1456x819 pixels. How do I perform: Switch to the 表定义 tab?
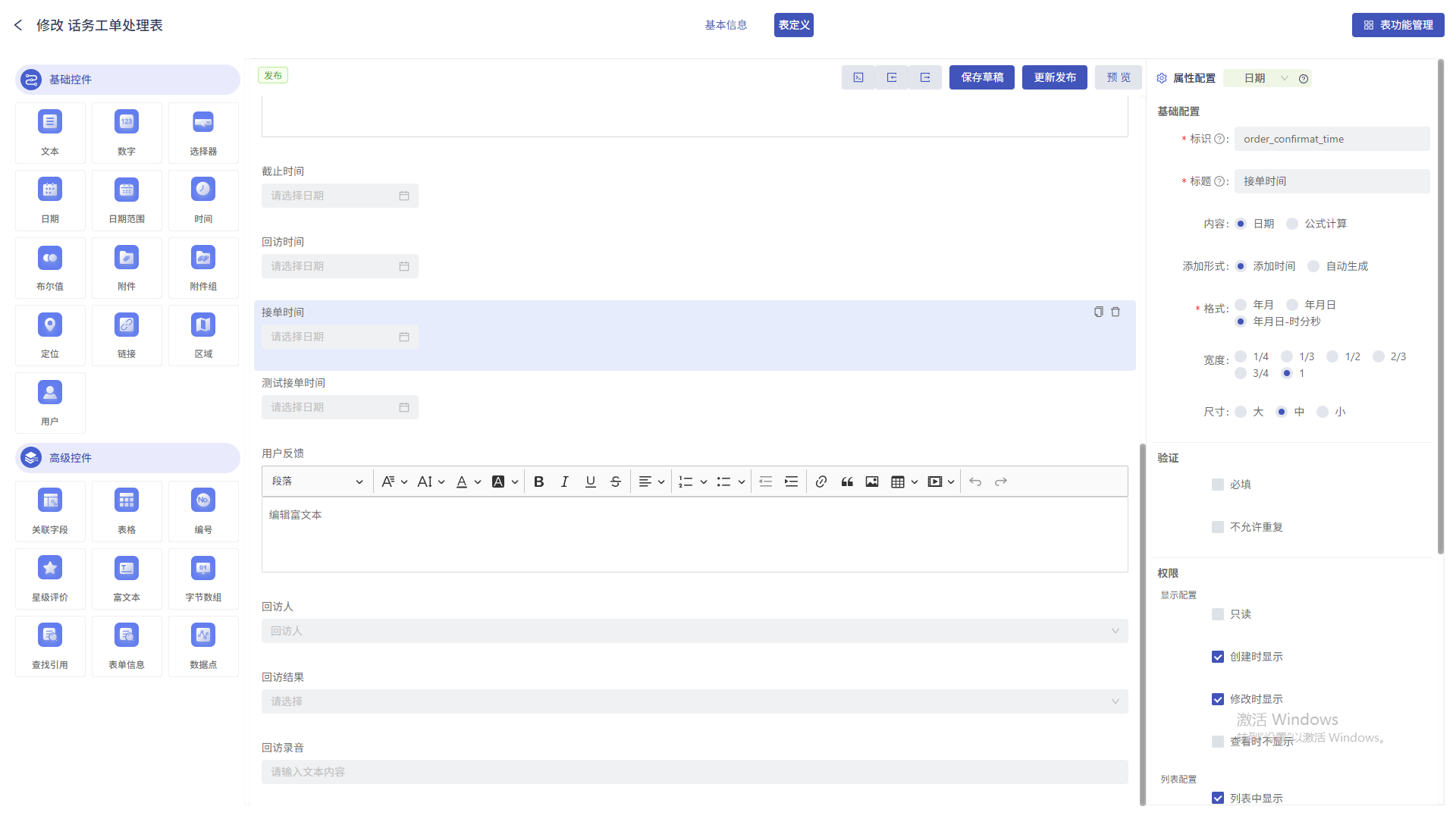[x=793, y=25]
